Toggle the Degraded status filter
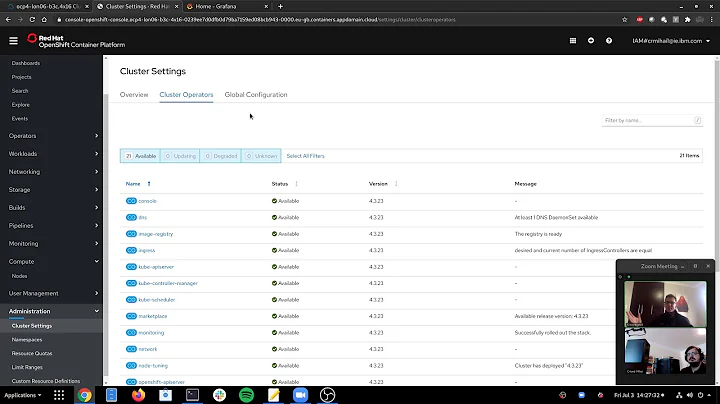The height and width of the screenshot is (404, 720). (x=220, y=156)
